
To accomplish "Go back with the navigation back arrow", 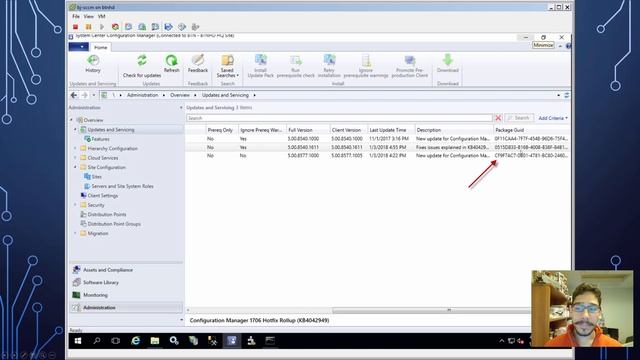I will 74,95.
